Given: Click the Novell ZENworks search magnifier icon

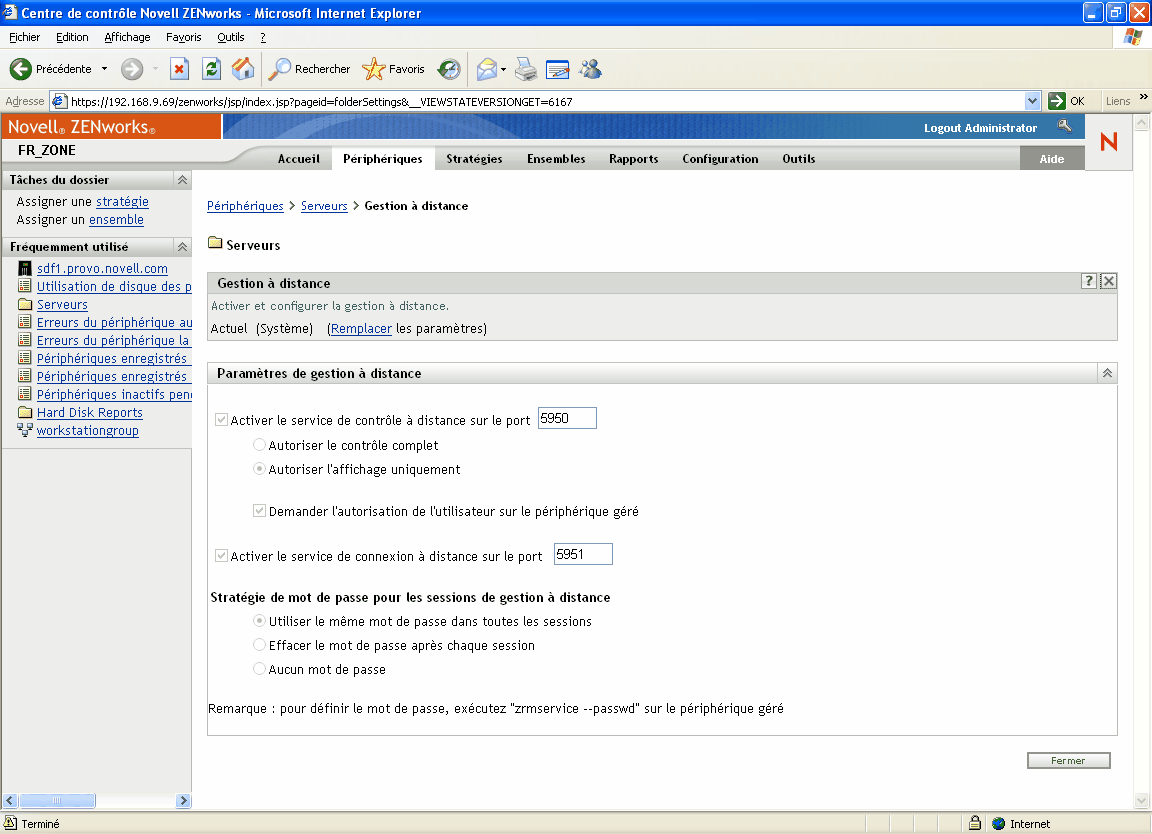Looking at the screenshot, I should pyautogui.click(x=1065, y=127).
